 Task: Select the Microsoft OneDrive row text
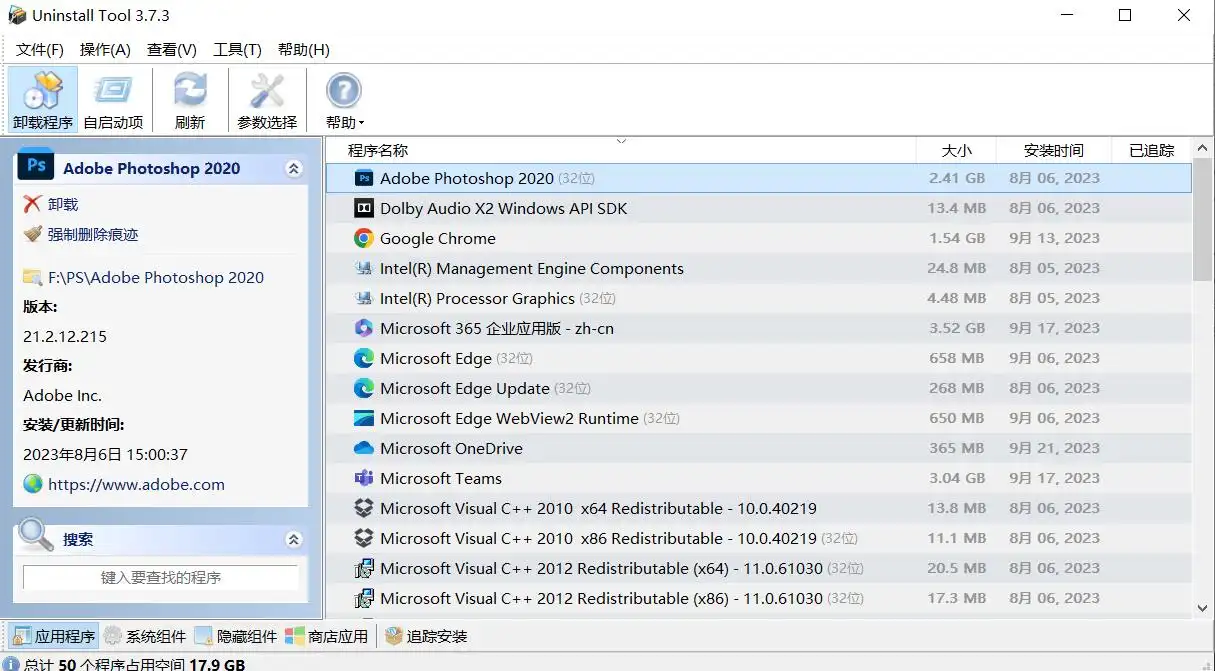click(451, 448)
